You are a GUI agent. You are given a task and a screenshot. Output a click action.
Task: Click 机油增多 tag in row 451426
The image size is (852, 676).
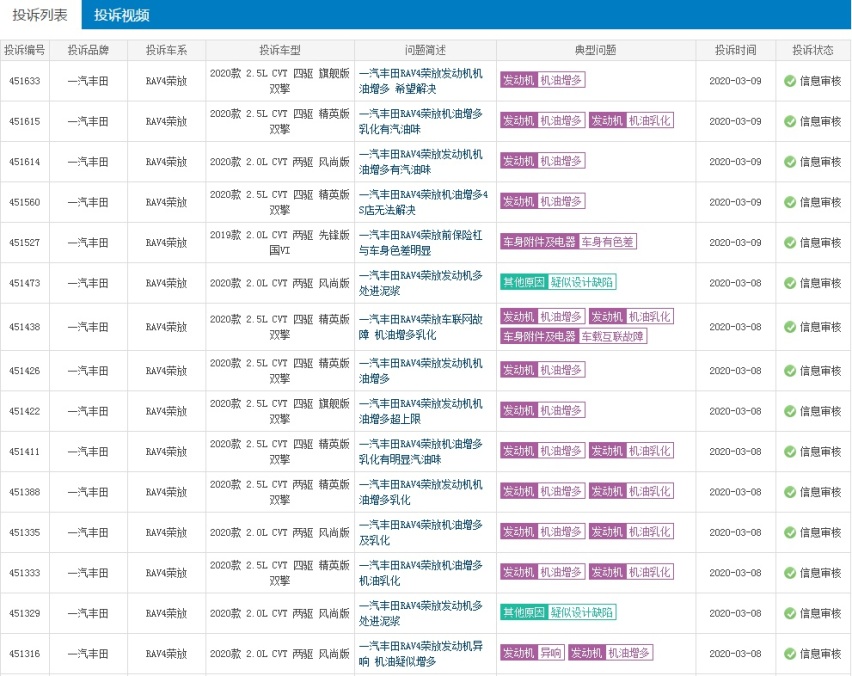click(x=561, y=370)
